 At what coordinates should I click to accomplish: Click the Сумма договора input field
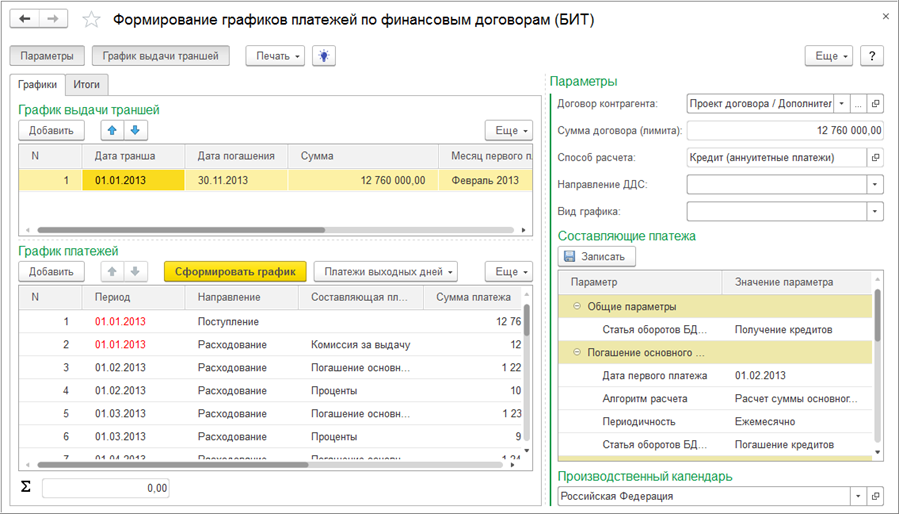coord(785,130)
